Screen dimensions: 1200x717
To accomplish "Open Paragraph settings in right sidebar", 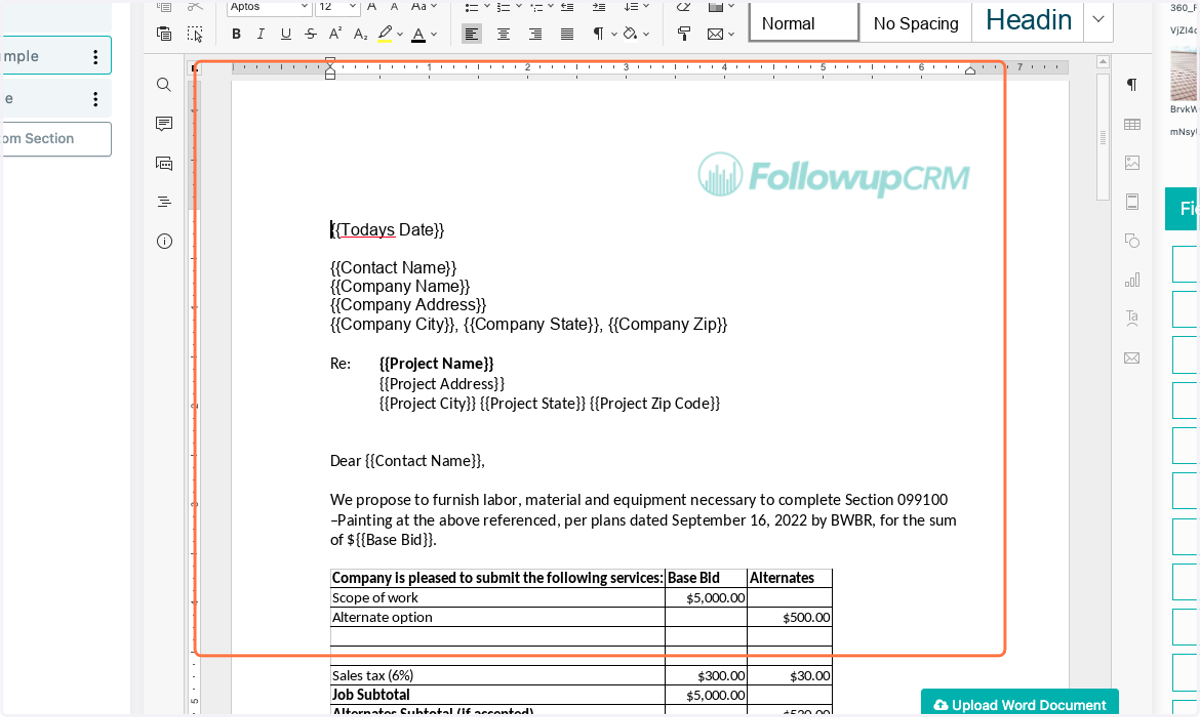I will point(1132,85).
